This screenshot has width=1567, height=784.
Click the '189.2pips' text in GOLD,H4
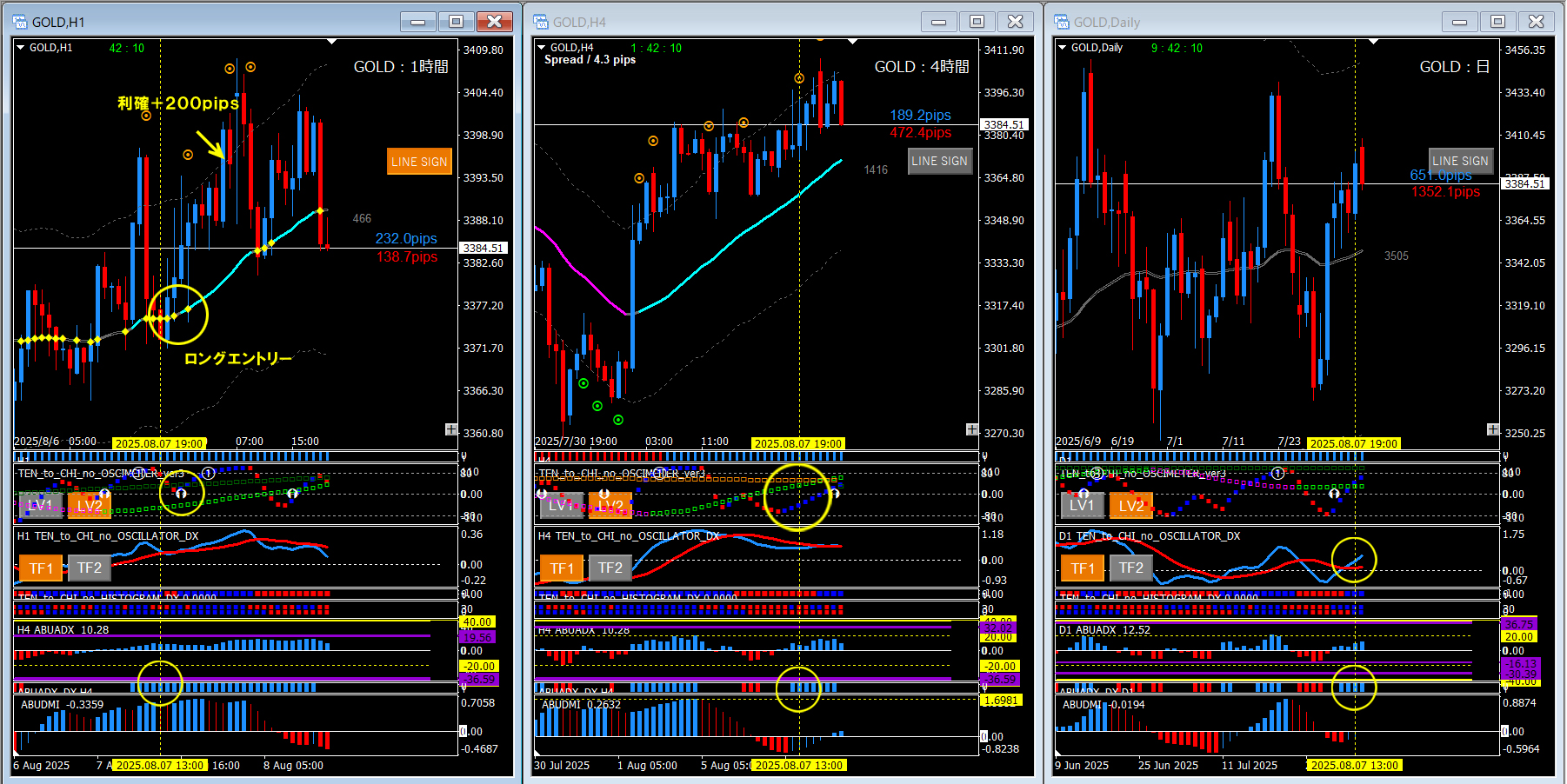coord(920,115)
